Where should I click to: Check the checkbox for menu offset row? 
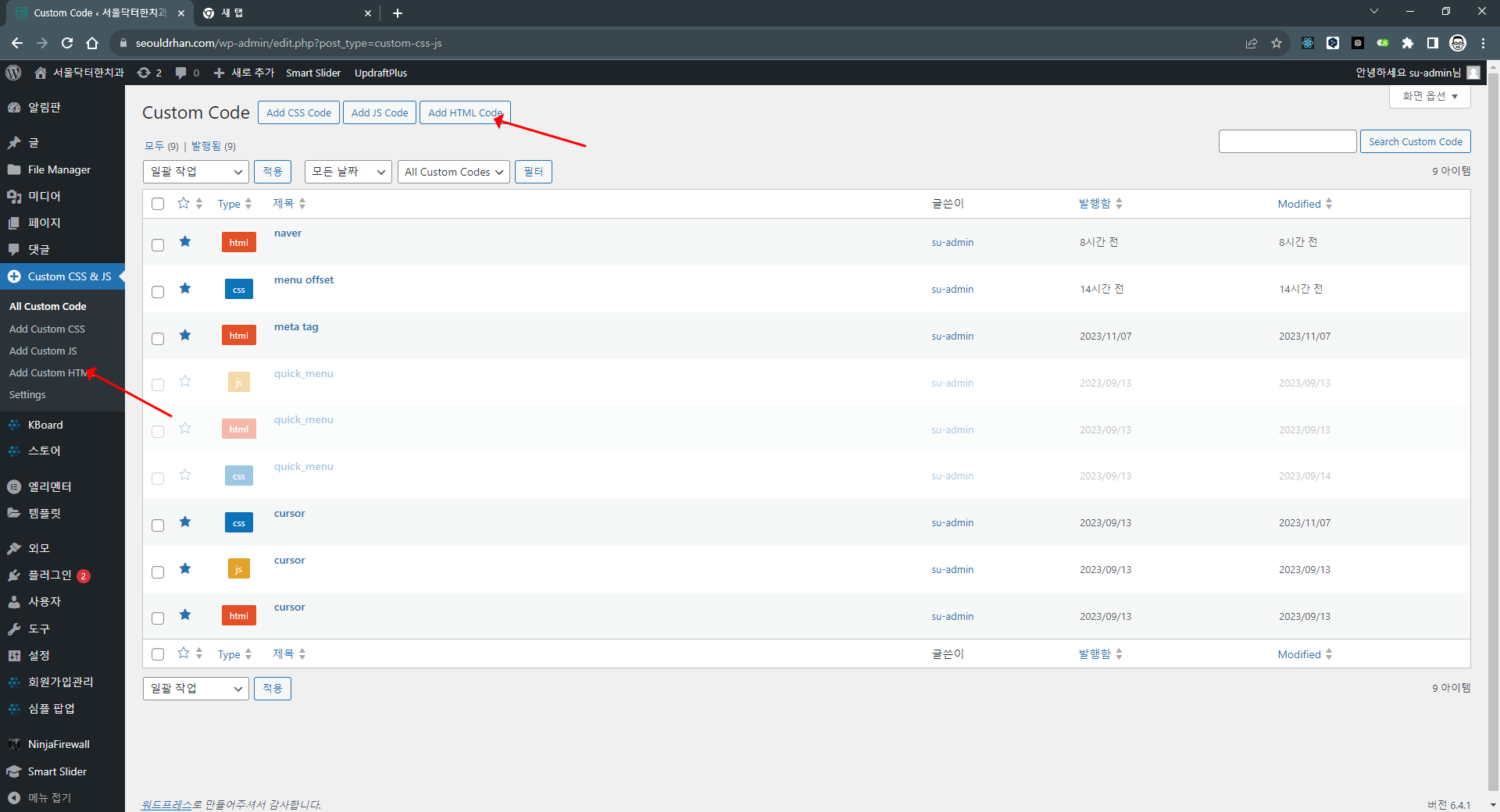pos(158,291)
